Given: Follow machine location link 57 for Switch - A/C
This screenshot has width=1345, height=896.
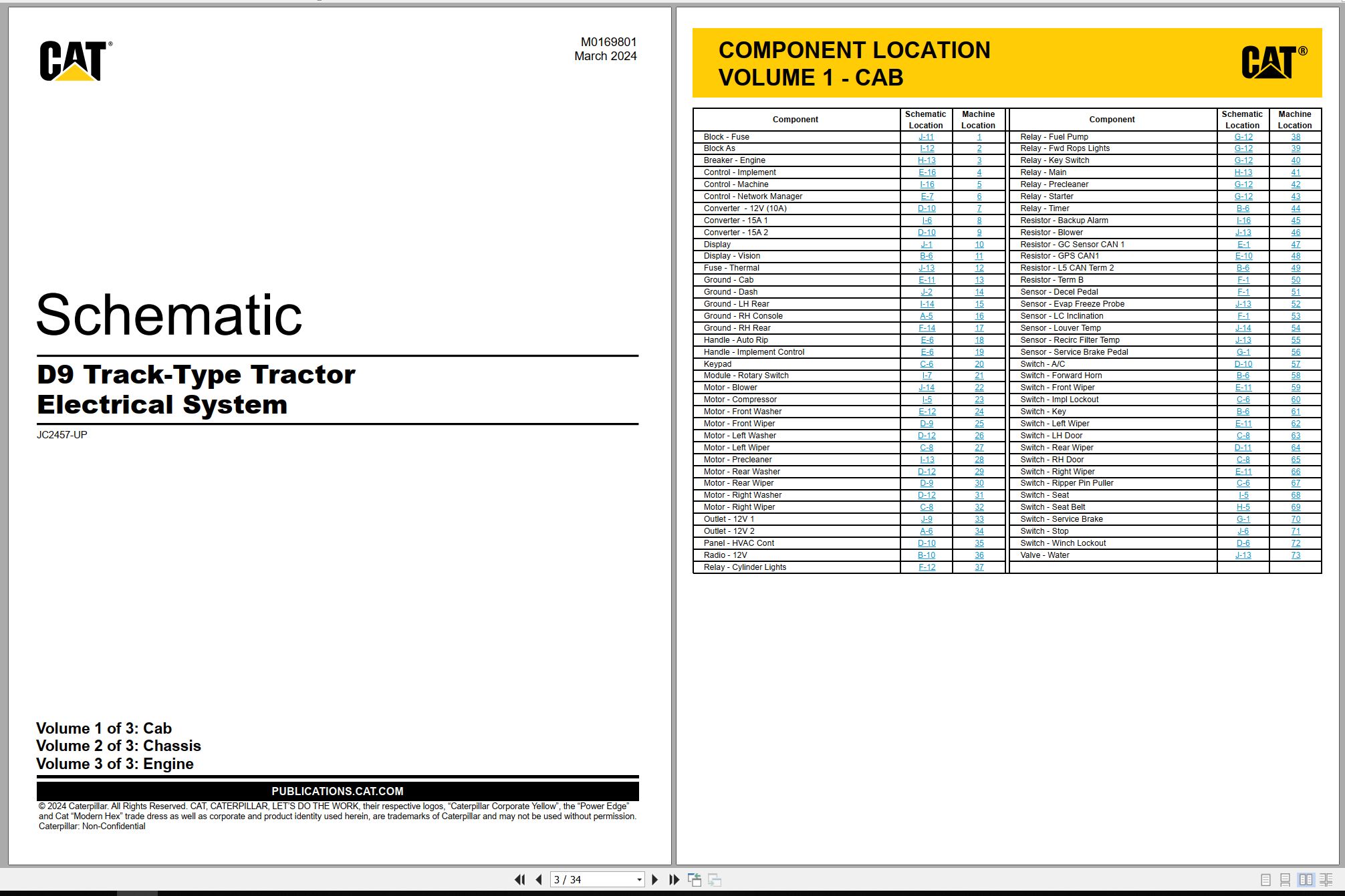Looking at the screenshot, I should [x=1296, y=364].
